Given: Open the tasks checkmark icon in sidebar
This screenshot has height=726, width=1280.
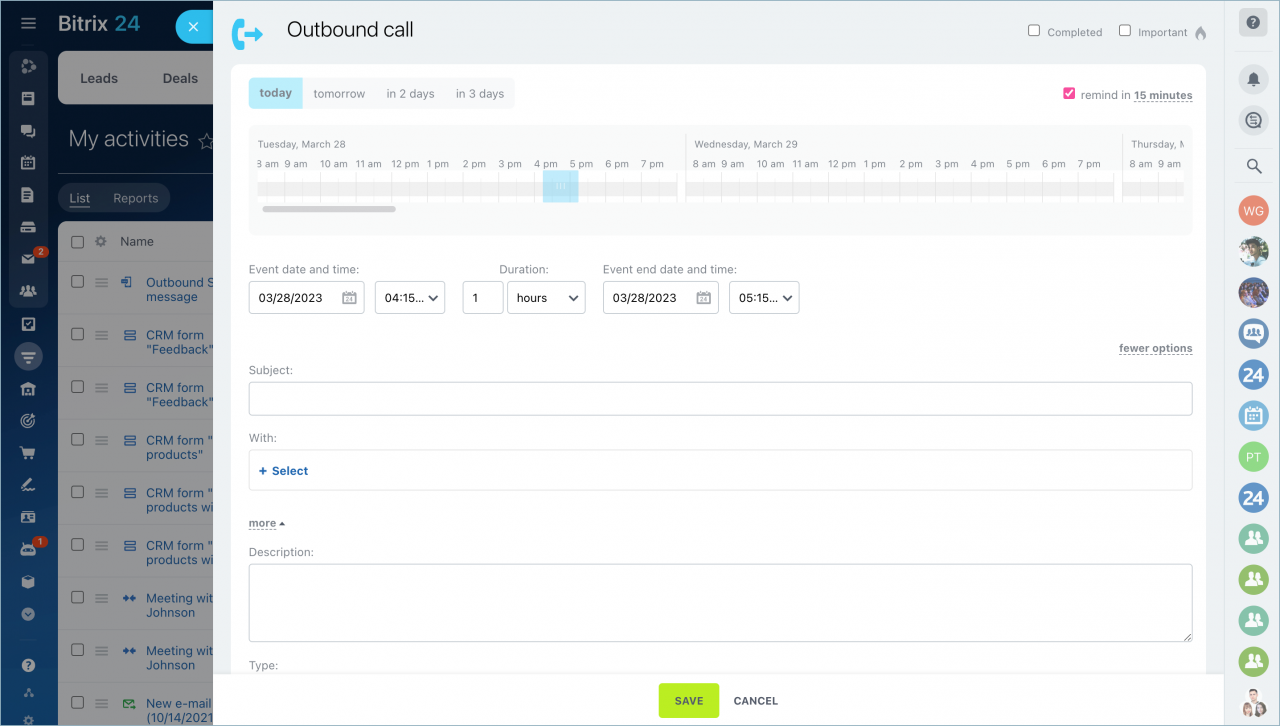Looking at the screenshot, I should pos(28,324).
